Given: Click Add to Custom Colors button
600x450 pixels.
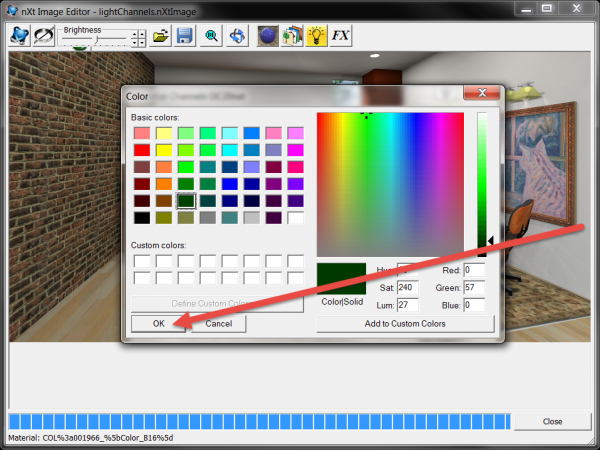Looking at the screenshot, I should [405, 324].
